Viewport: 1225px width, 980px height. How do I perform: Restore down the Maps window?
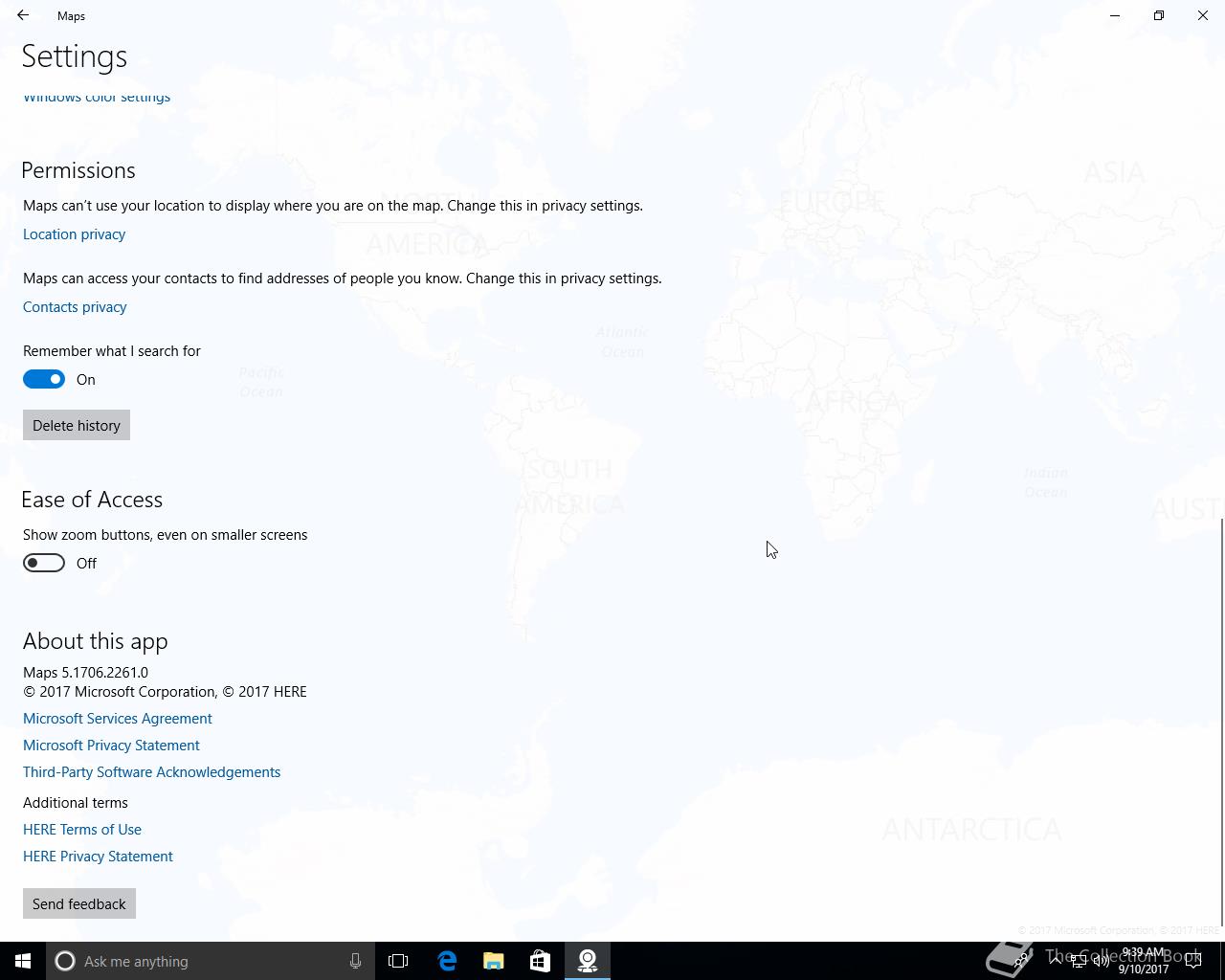coord(1159,15)
